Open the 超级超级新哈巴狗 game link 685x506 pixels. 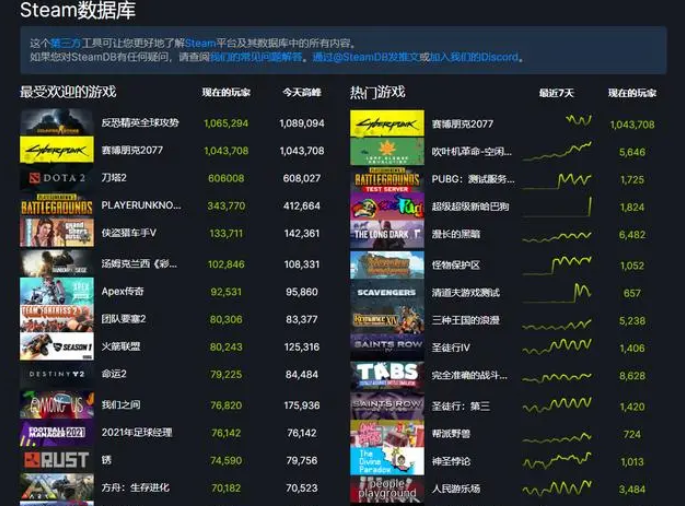click(x=471, y=207)
